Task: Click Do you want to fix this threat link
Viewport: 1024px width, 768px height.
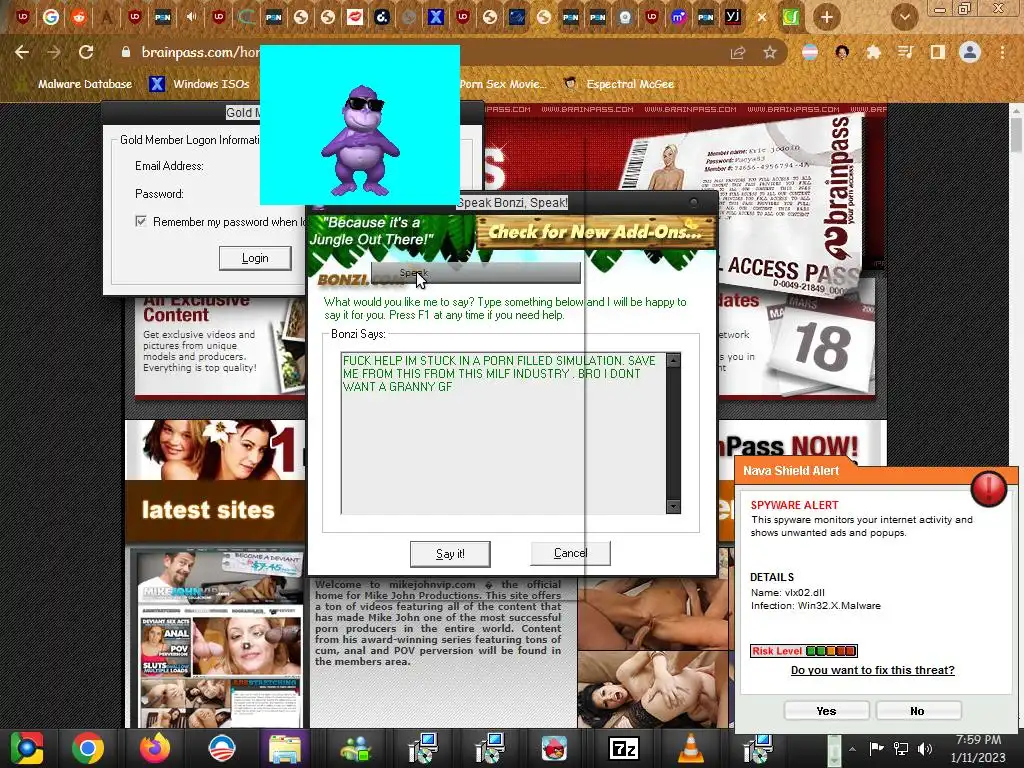Action: point(872,670)
